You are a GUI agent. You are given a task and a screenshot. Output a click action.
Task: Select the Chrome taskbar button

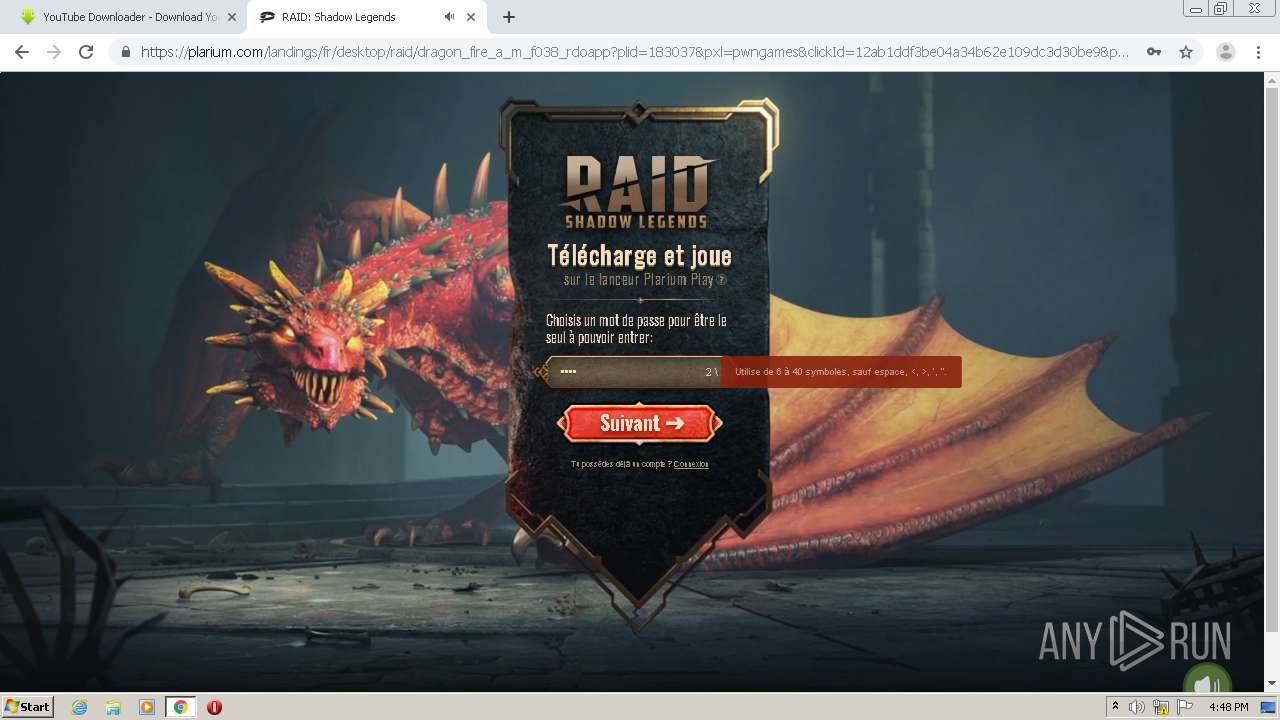[x=180, y=707]
